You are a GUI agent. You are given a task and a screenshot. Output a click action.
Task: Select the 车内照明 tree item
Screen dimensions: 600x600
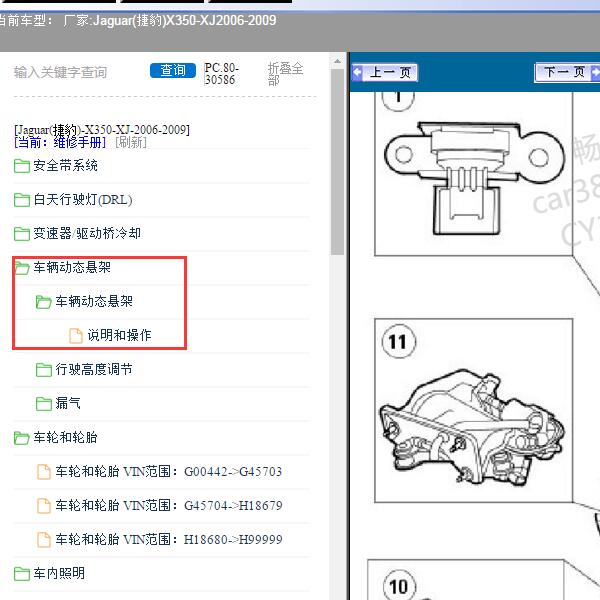point(59,573)
